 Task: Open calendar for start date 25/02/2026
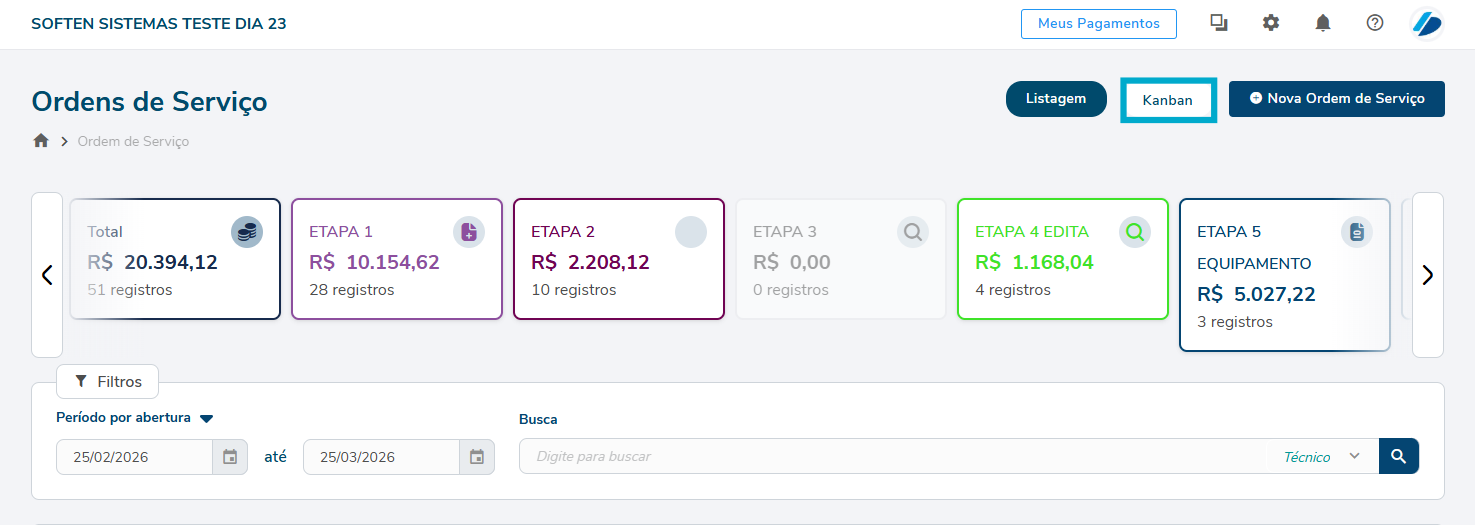(x=230, y=457)
